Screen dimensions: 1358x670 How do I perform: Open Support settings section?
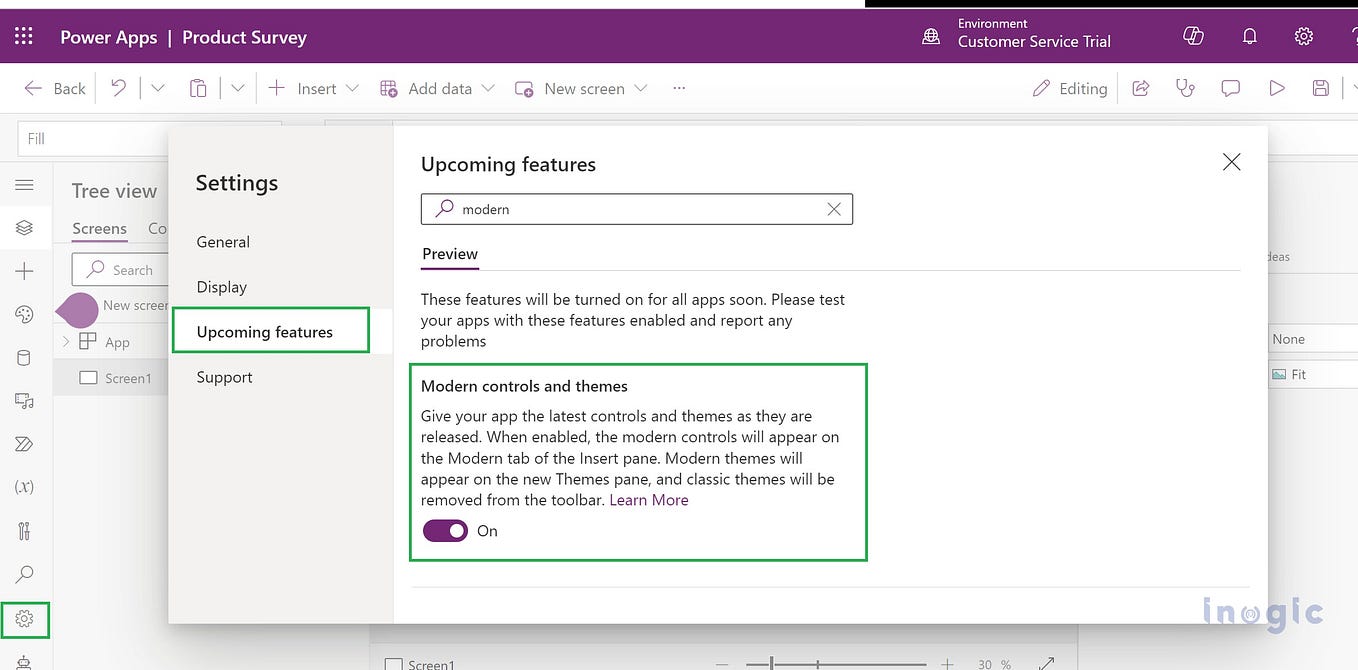(x=224, y=377)
